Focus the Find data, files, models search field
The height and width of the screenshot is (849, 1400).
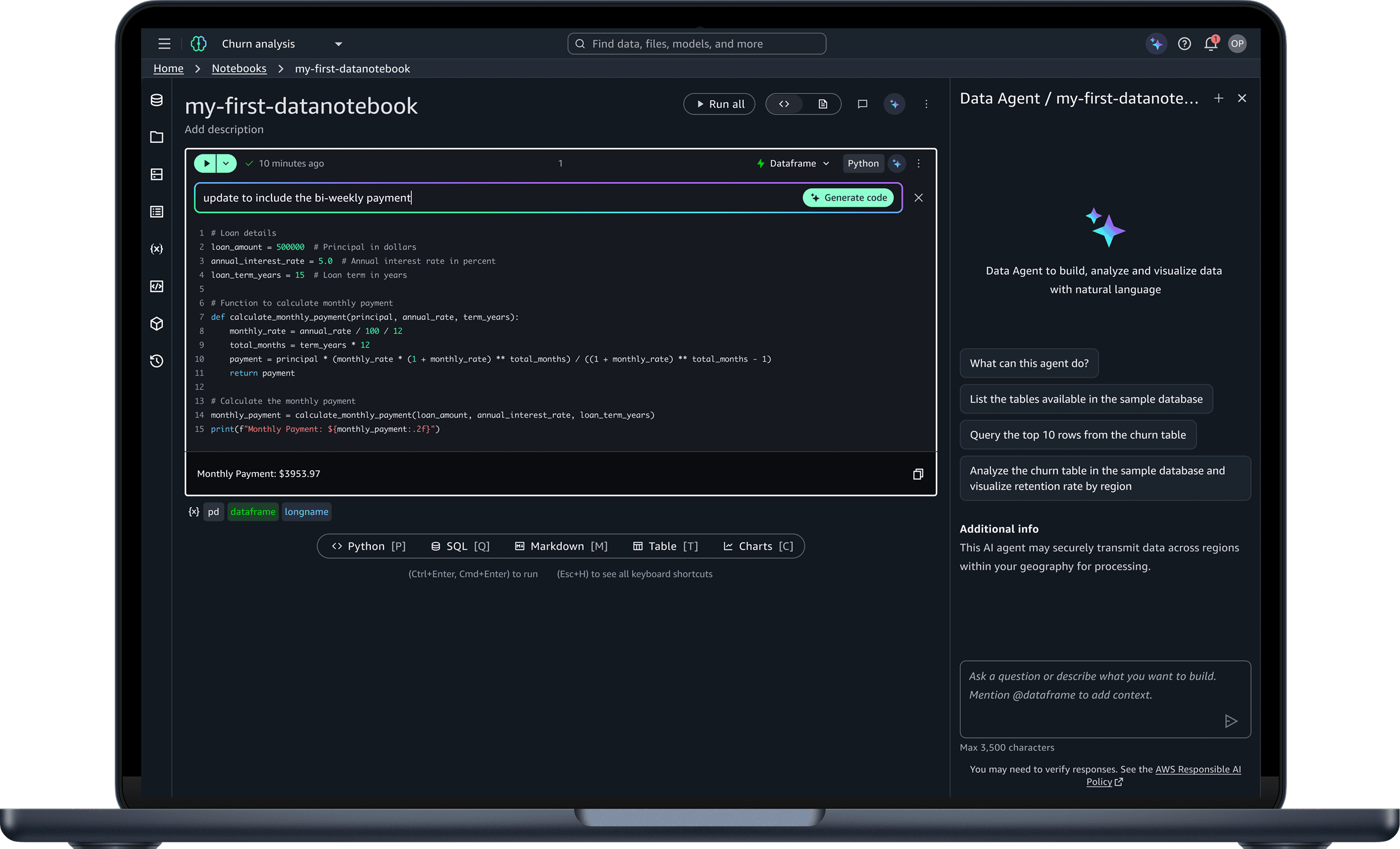pyautogui.click(x=697, y=44)
